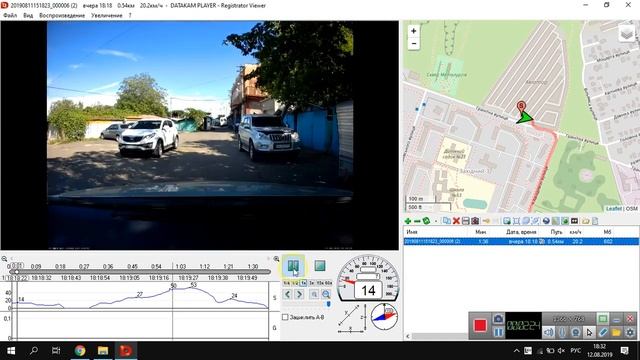Click timeline zoom-out magnifier at left
Image resolution: width=640 pixels, height=360 pixels.
coord(4,259)
